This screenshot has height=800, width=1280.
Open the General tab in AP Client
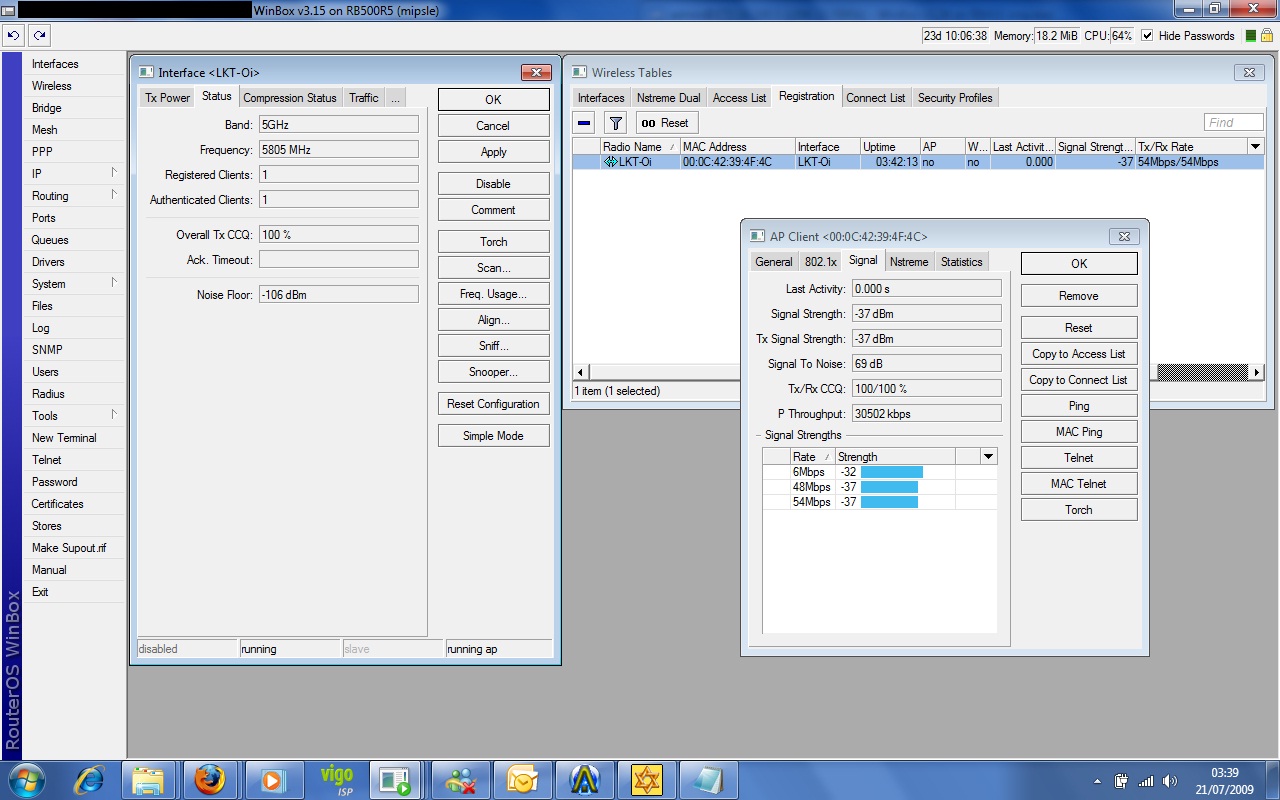pyautogui.click(x=774, y=262)
